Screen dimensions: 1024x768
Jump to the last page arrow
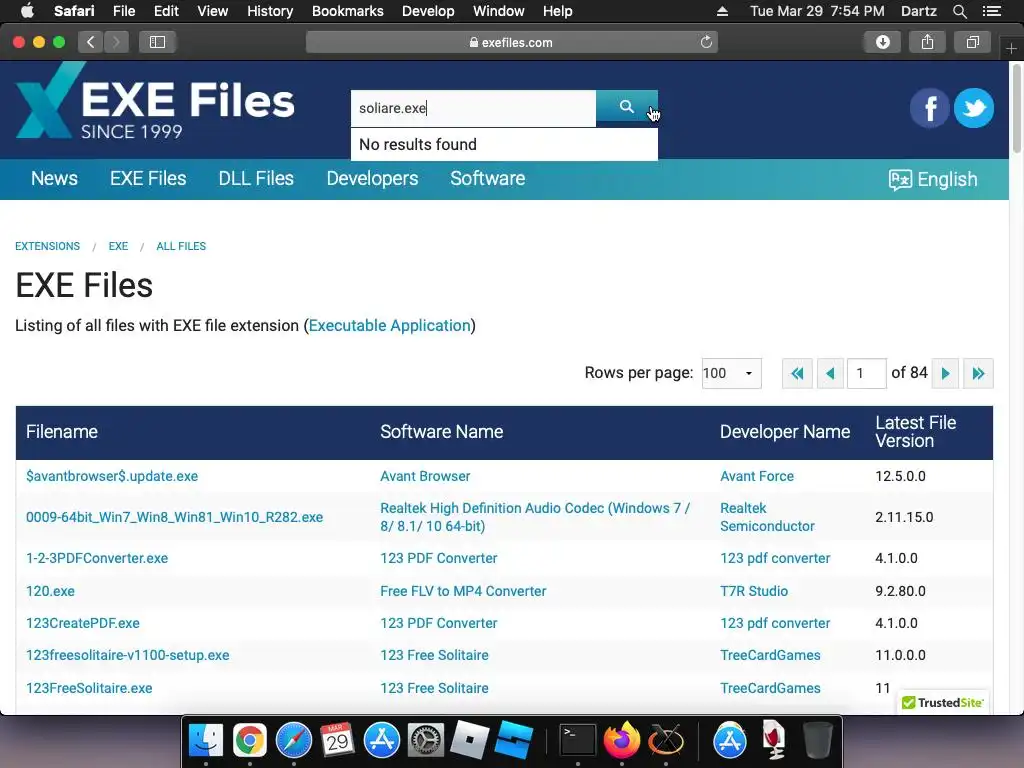coord(978,374)
